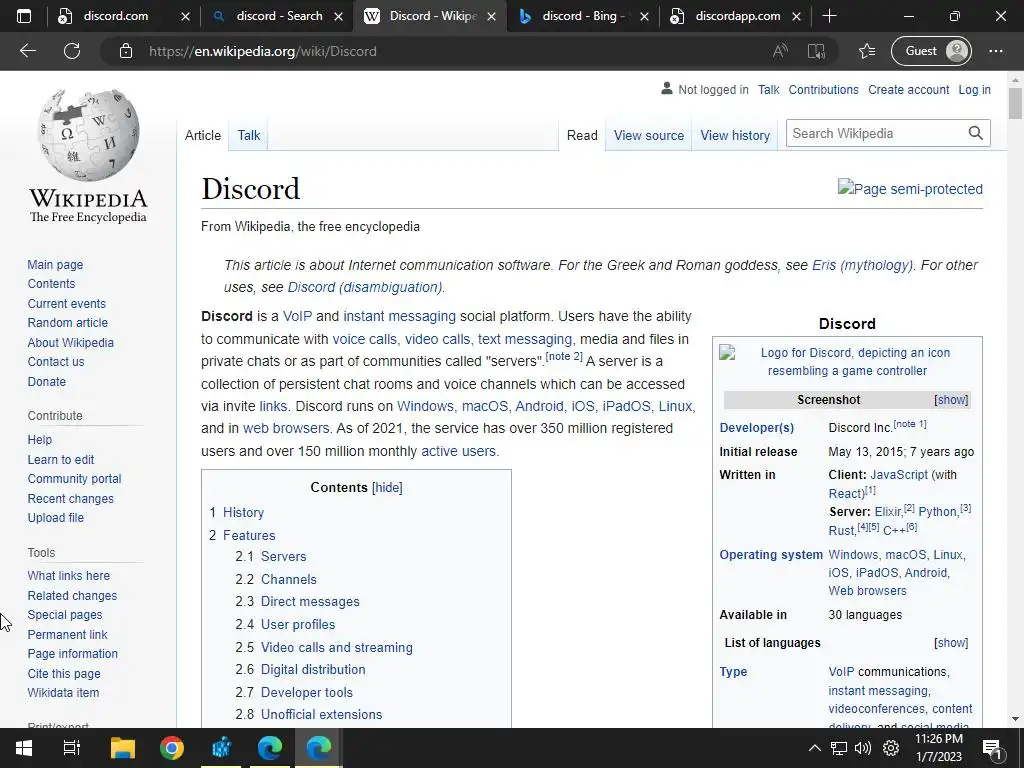Click the browser address bar URL
The width and height of the screenshot is (1024, 768).
click(x=263, y=51)
